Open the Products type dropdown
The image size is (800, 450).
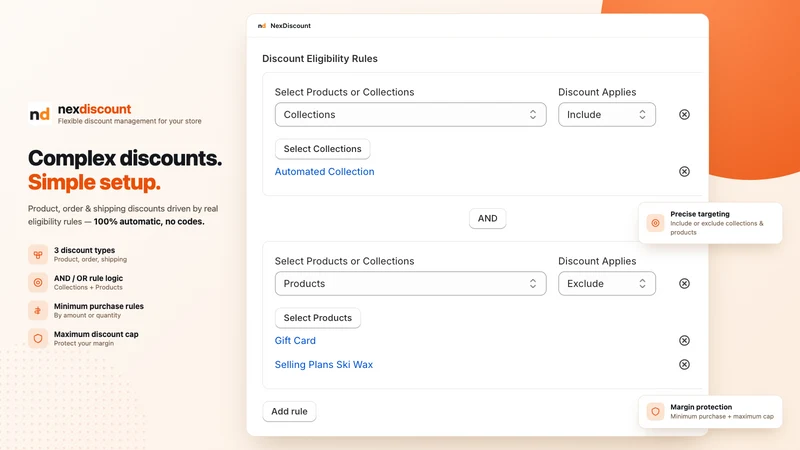[410, 283]
